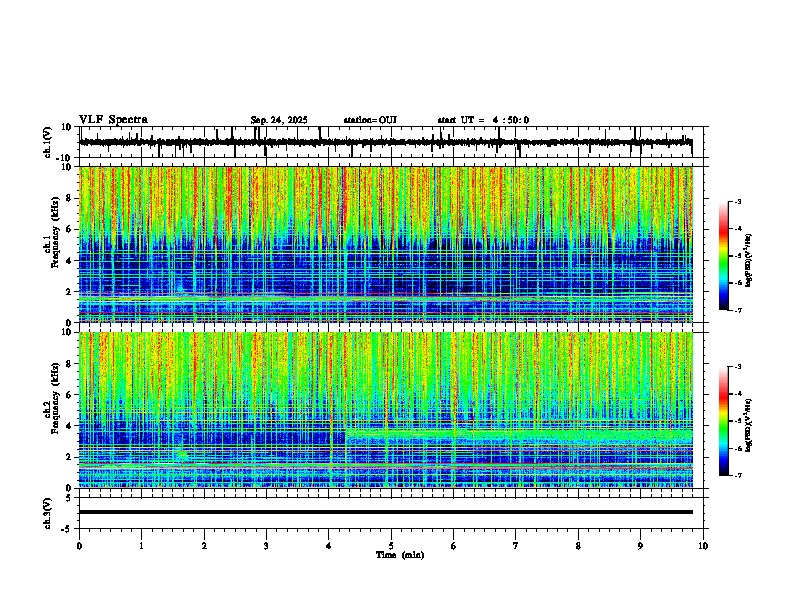Click the "8" tick on ch.1 frequency axis
The width and height of the screenshot is (792, 612).
[71, 198]
